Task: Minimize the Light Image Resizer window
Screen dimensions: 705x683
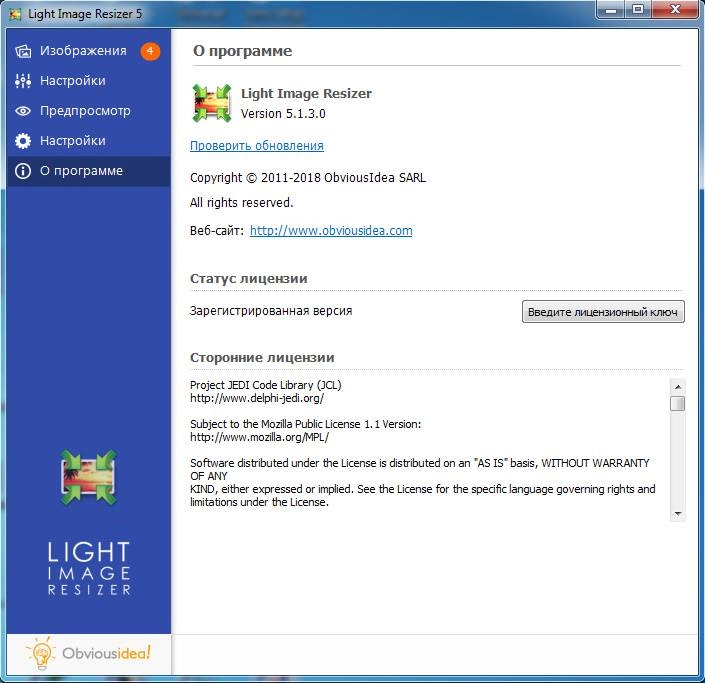Action: coord(611,9)
